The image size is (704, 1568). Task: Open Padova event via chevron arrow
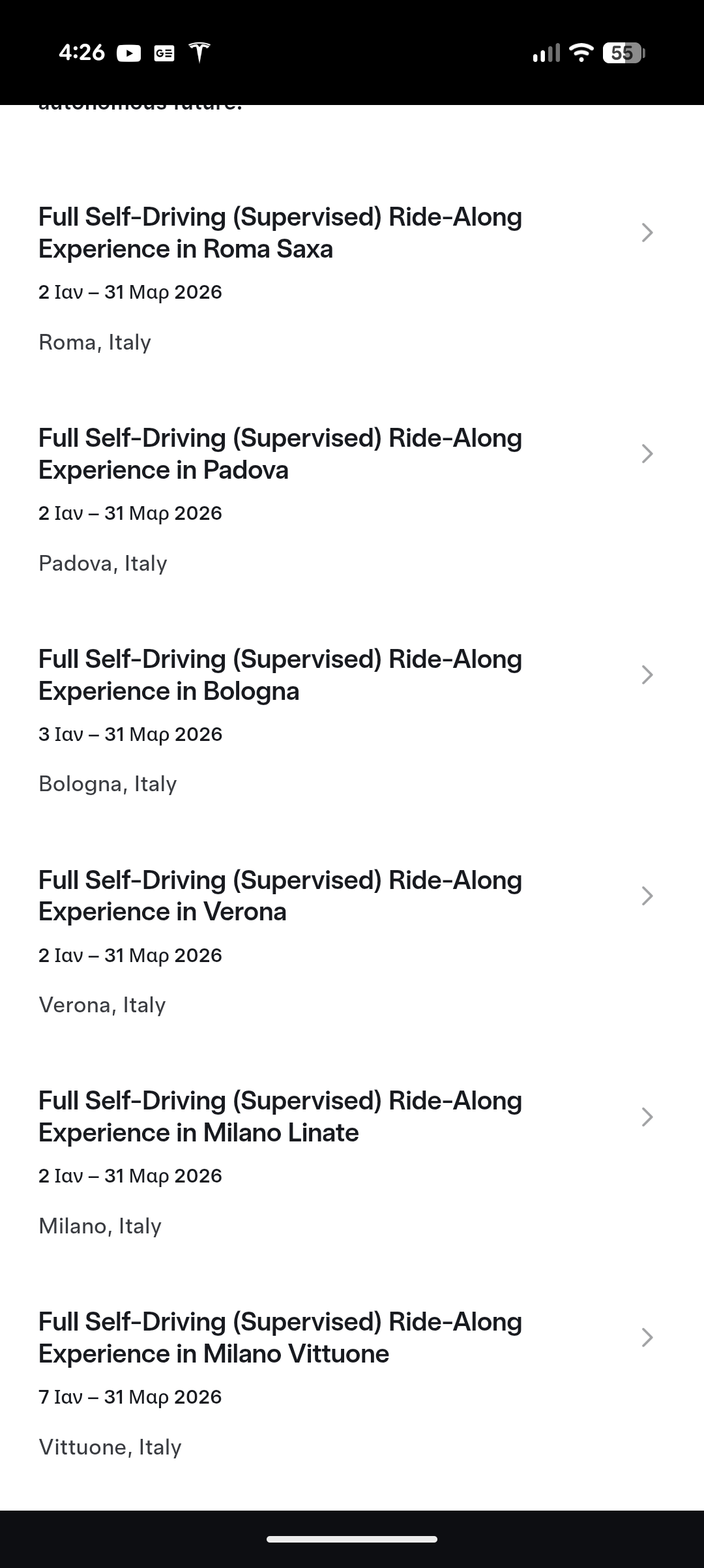(x=647, y=454)
